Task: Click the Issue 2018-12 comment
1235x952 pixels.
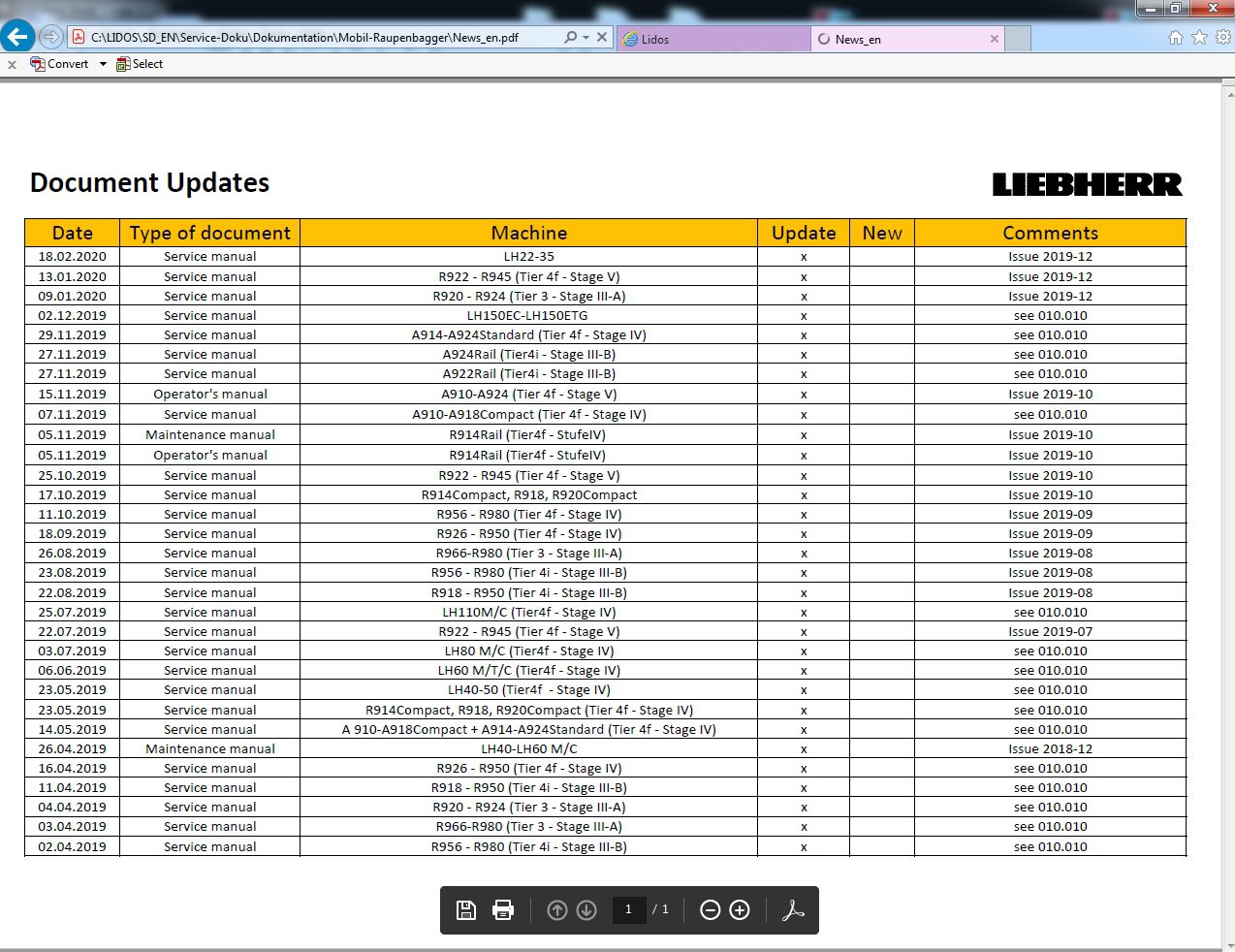Action: (x=1051, y=748)
